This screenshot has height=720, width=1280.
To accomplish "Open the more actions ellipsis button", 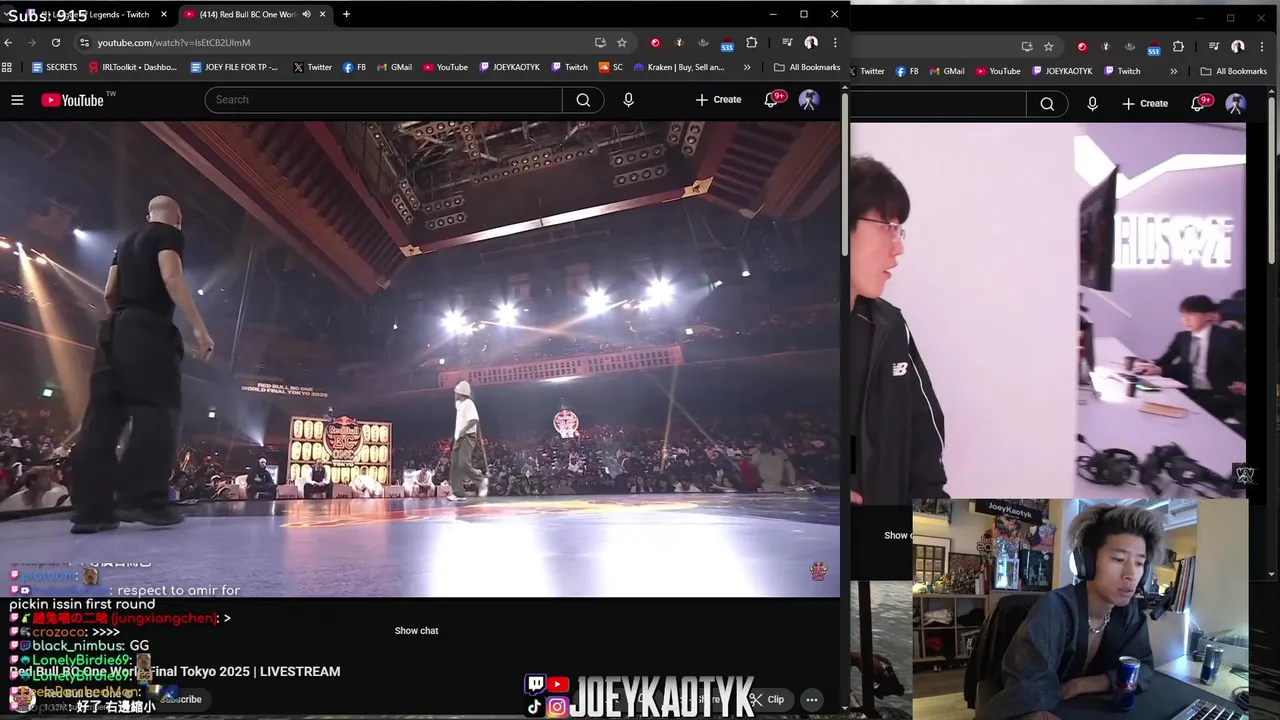I will [812, 700].
